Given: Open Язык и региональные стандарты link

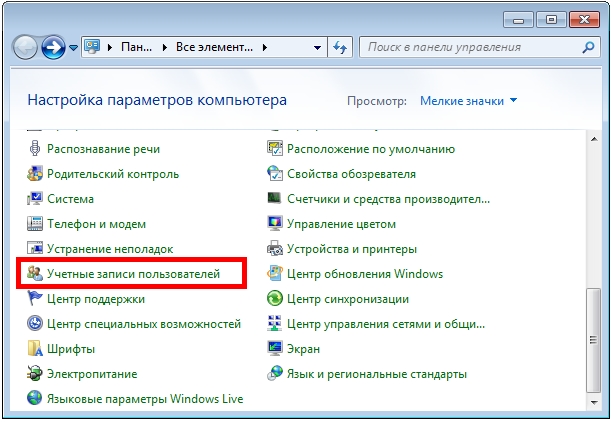Looking at the screenshot, I should (377, 374).
